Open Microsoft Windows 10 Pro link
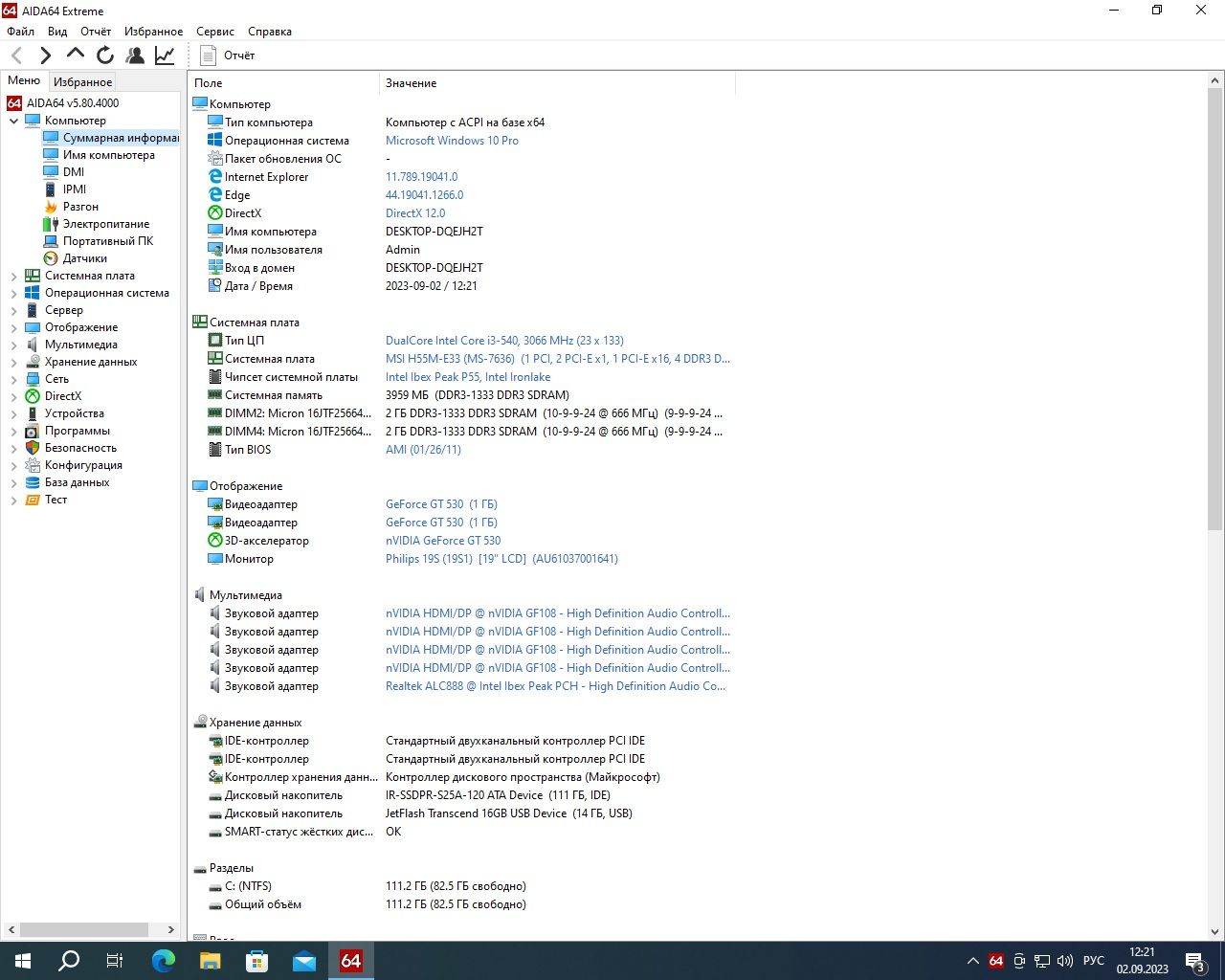This screenshot has height=980, width=1225. (452, 141)
